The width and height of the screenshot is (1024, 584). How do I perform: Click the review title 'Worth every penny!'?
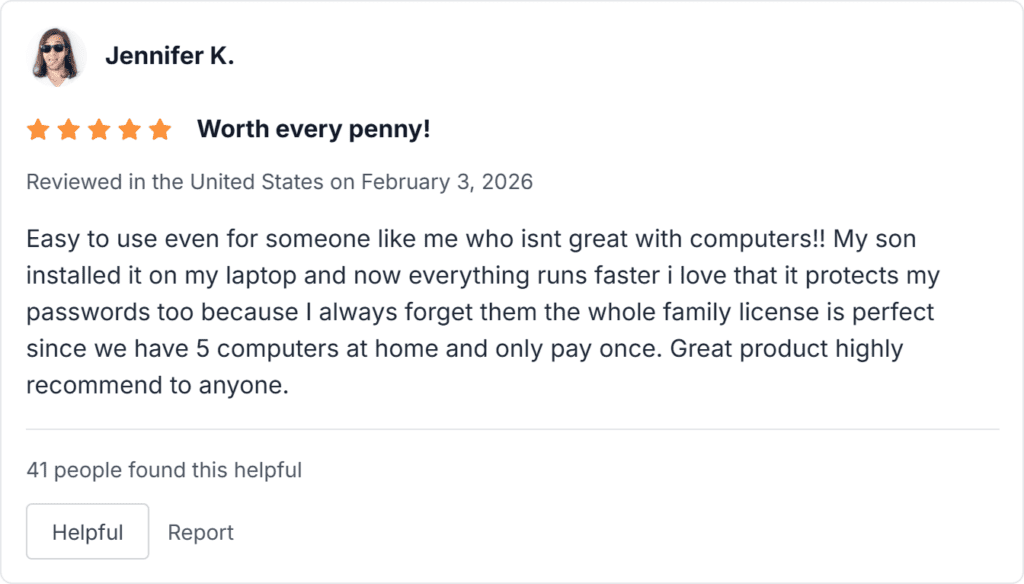(x=313, y=130)
